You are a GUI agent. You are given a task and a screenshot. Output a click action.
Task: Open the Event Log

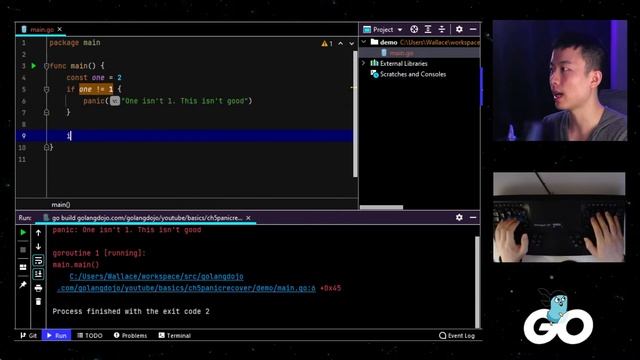(457, 336)
